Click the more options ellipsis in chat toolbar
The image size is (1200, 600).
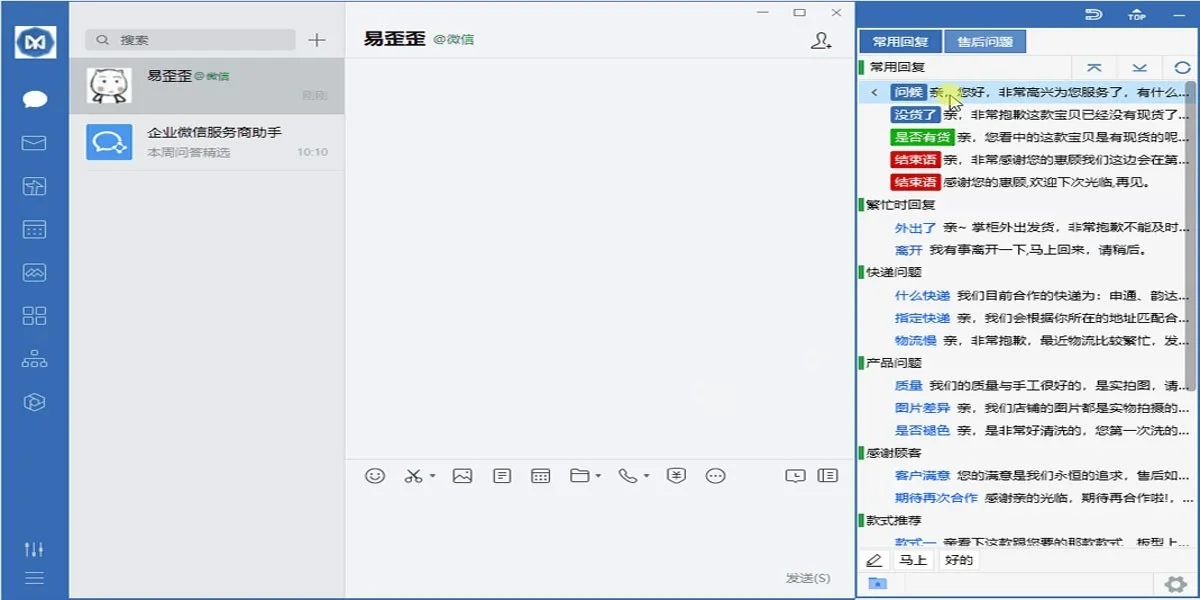click(x=715, y=476)
